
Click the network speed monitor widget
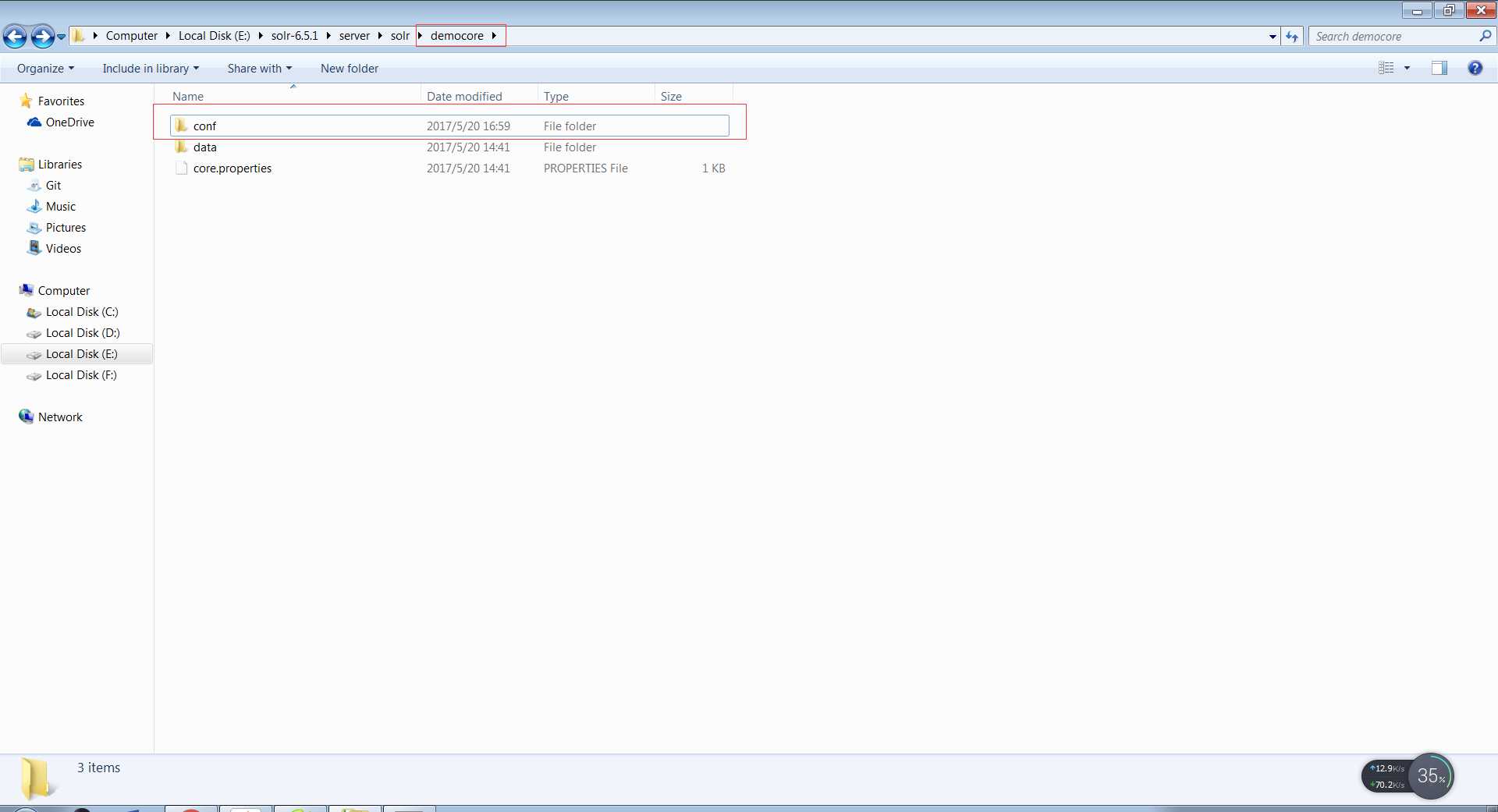point(1387,776)
